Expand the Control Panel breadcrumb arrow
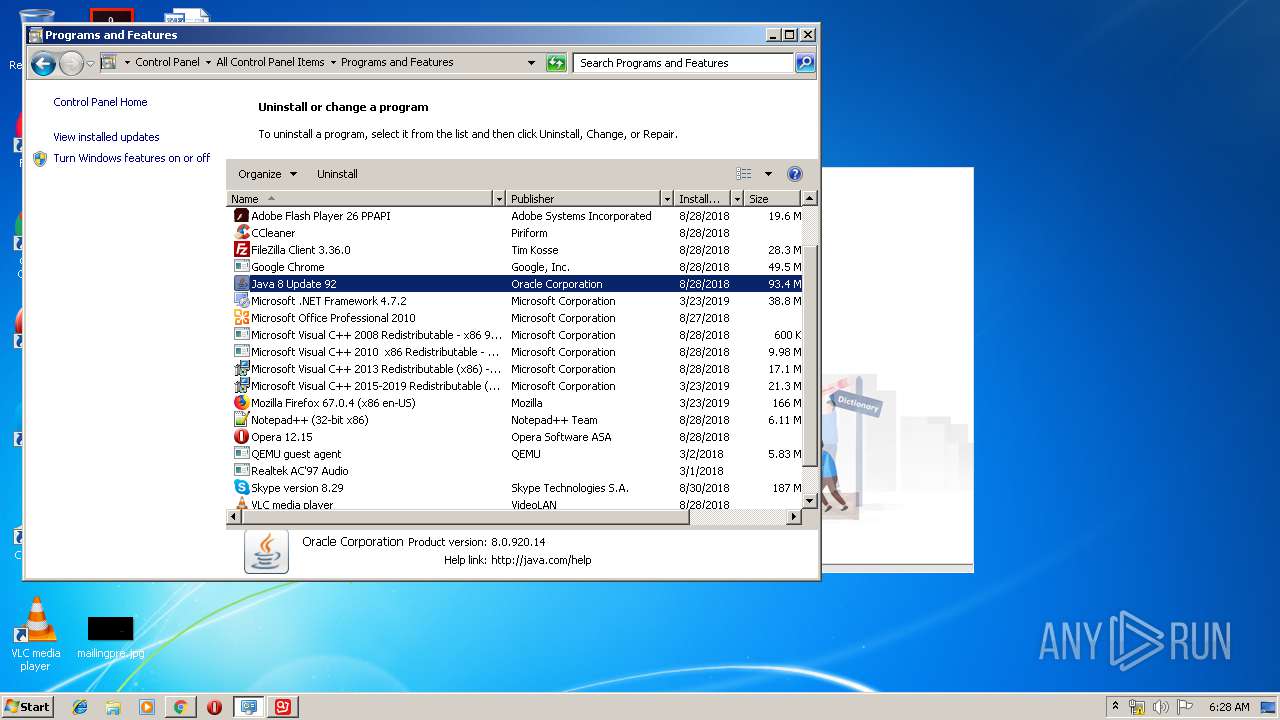 click(x=208, y=62)
